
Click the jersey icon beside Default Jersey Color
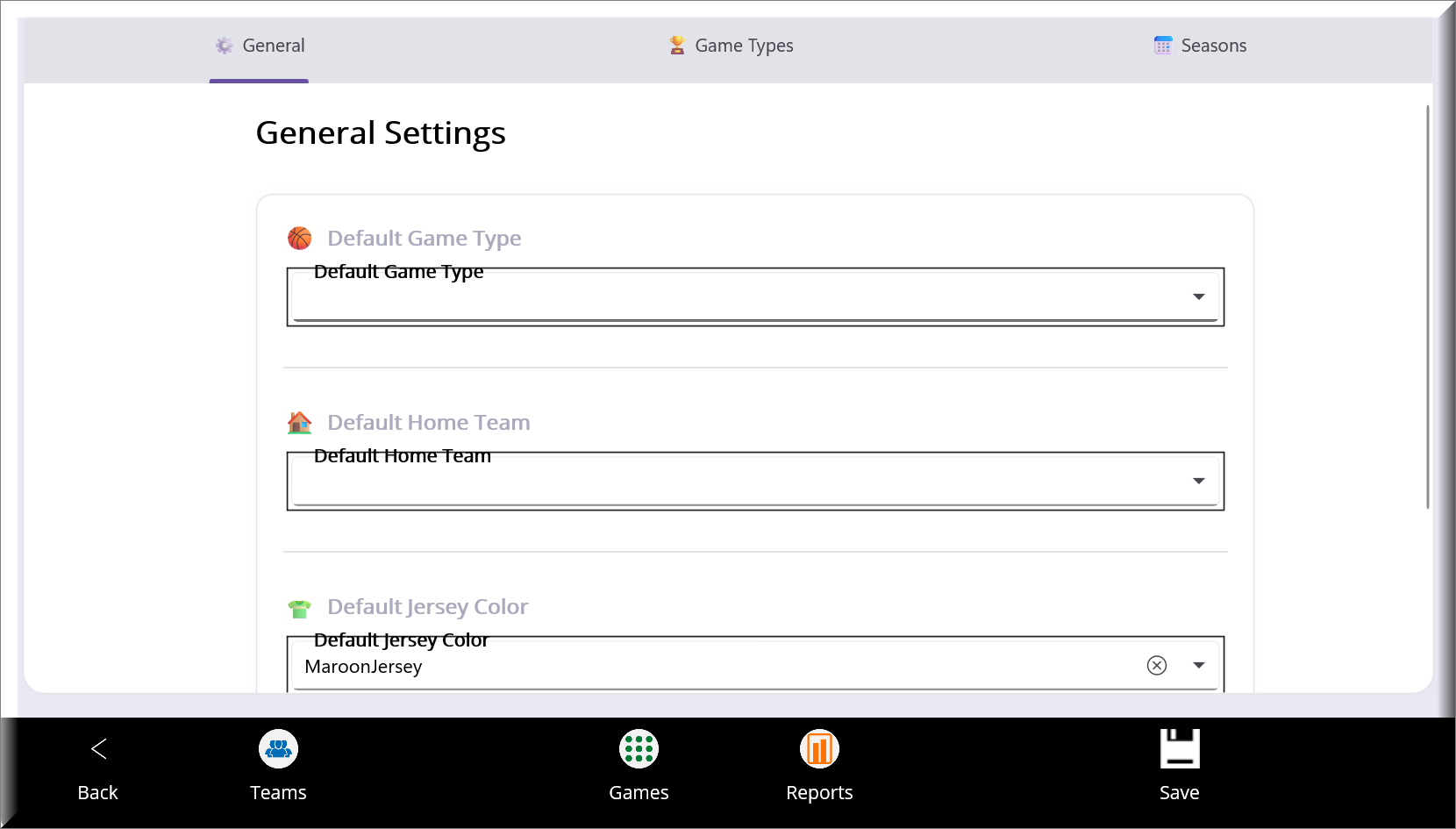click(x=300, y=608)
